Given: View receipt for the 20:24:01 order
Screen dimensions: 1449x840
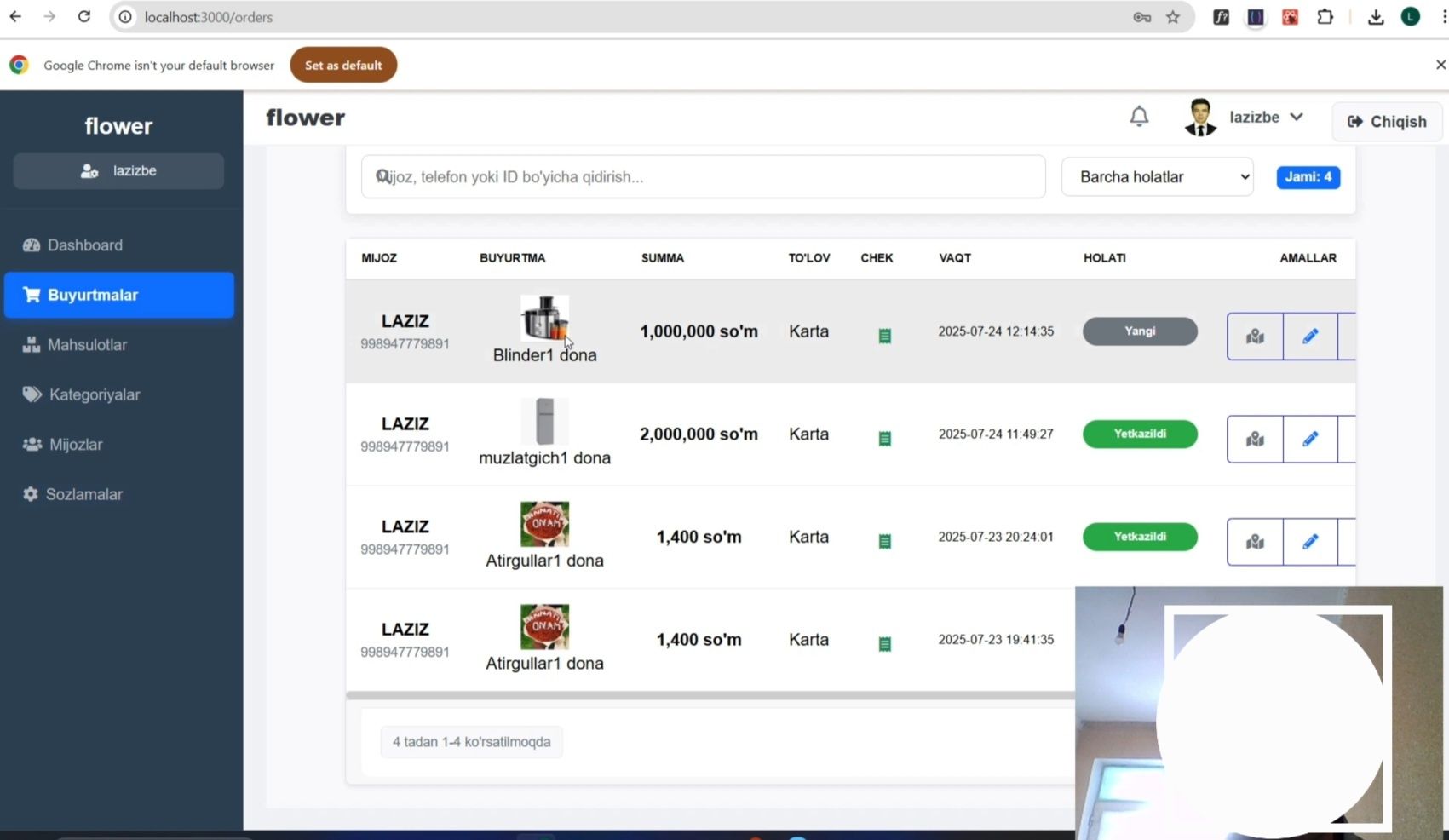Looking at the screenshot, I should click(885, 541).
